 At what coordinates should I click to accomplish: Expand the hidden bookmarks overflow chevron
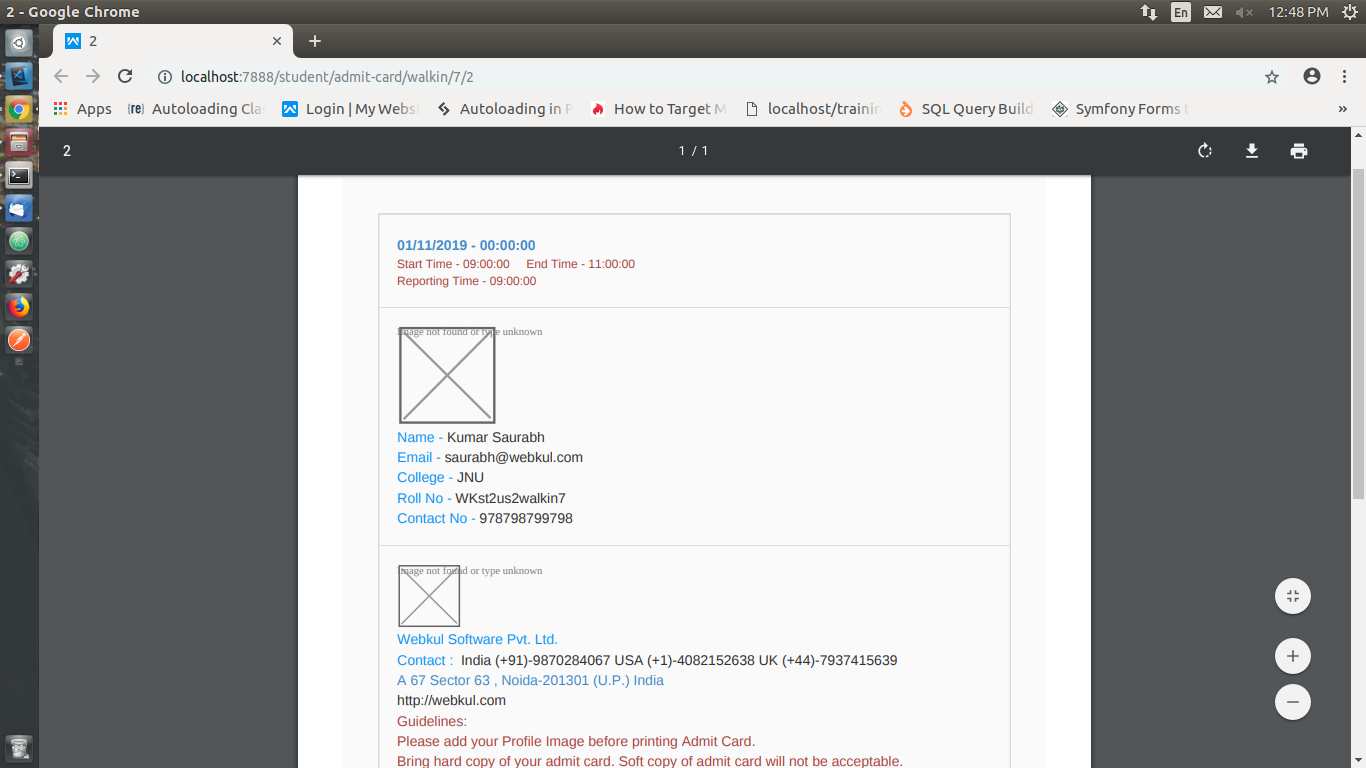tap(1342, 109)
